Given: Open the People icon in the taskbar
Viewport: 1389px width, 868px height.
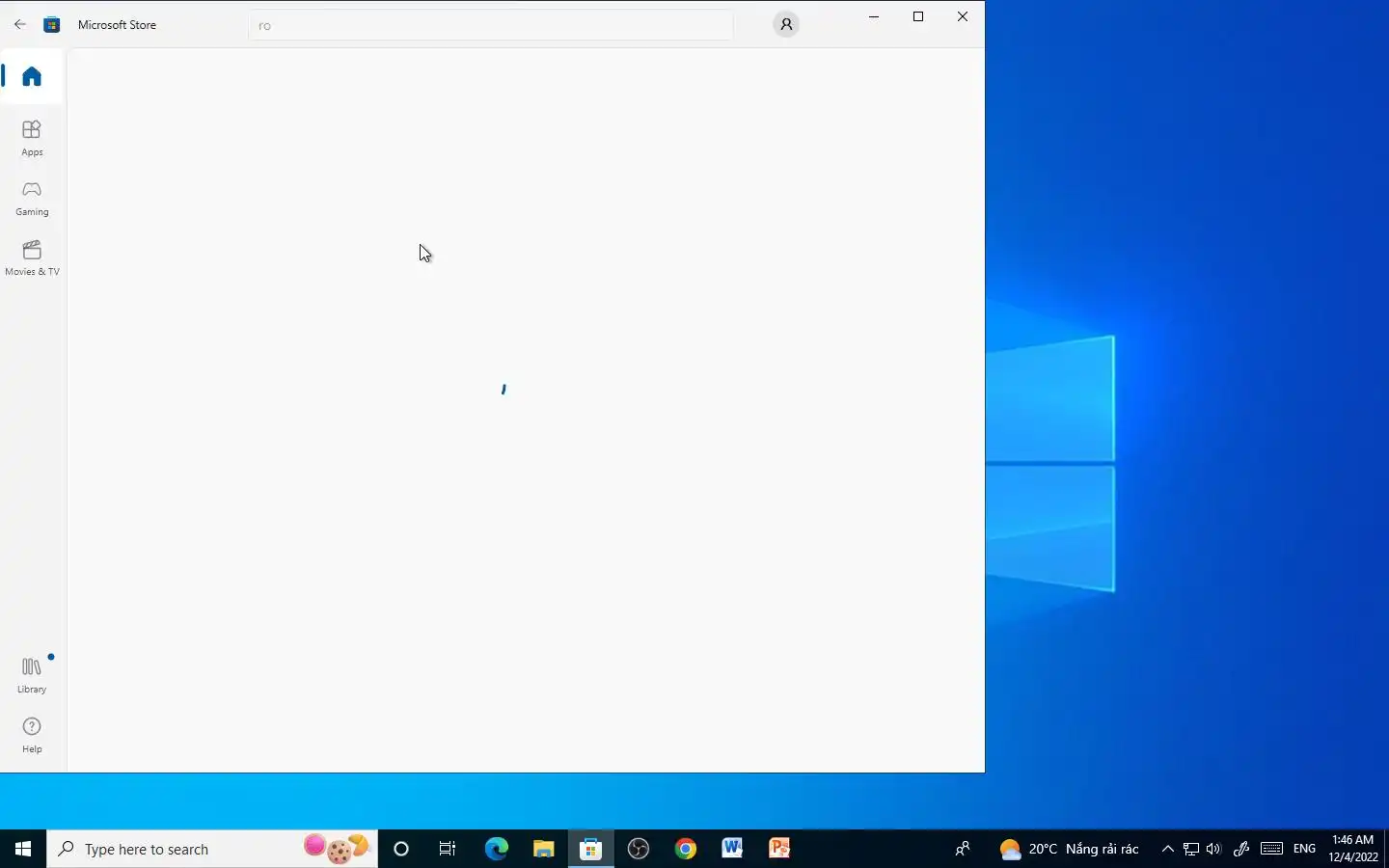Looking at the screenshot, I should click(963, 849).
